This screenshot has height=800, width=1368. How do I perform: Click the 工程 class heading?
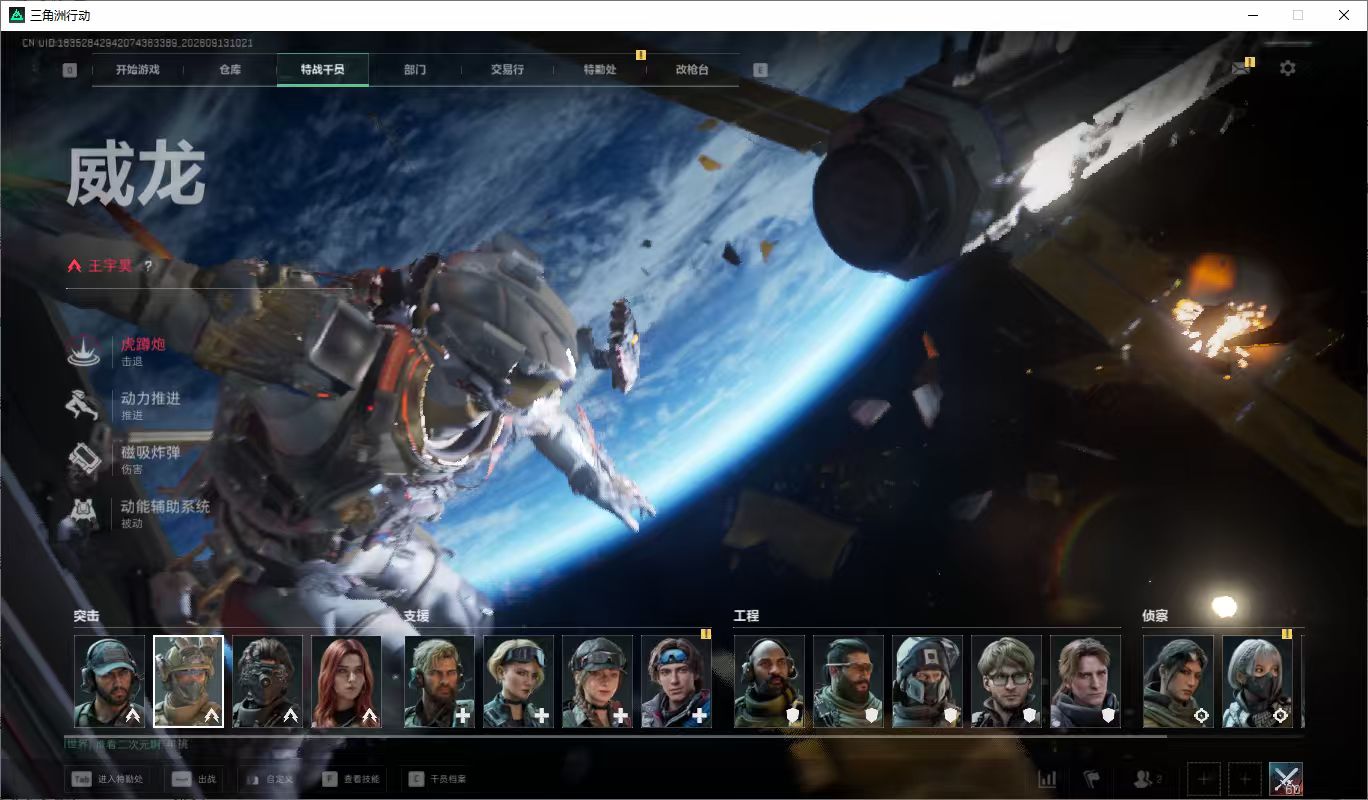tap(746, 616)
